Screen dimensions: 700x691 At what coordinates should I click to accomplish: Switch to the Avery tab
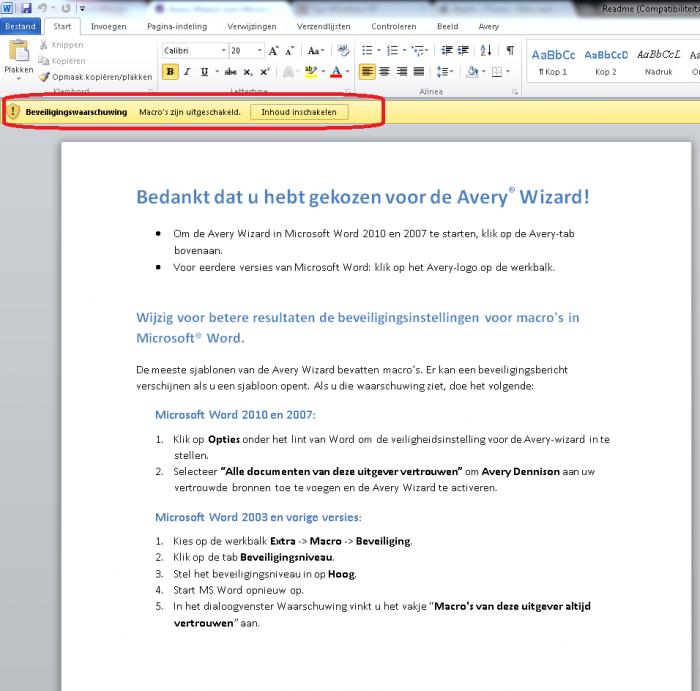click(488, 27)
